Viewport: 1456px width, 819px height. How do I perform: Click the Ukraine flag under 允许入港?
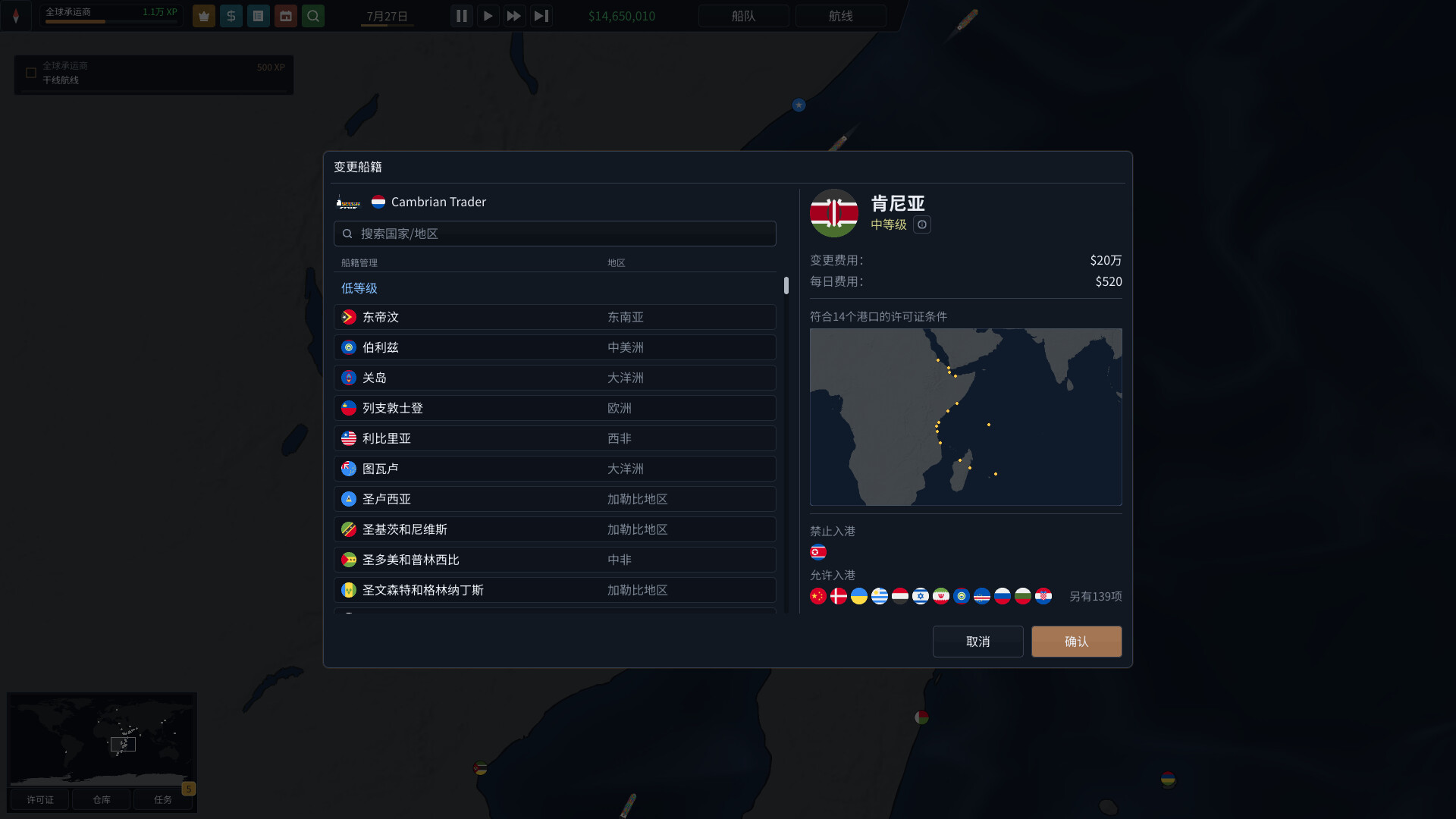[858, 597]
